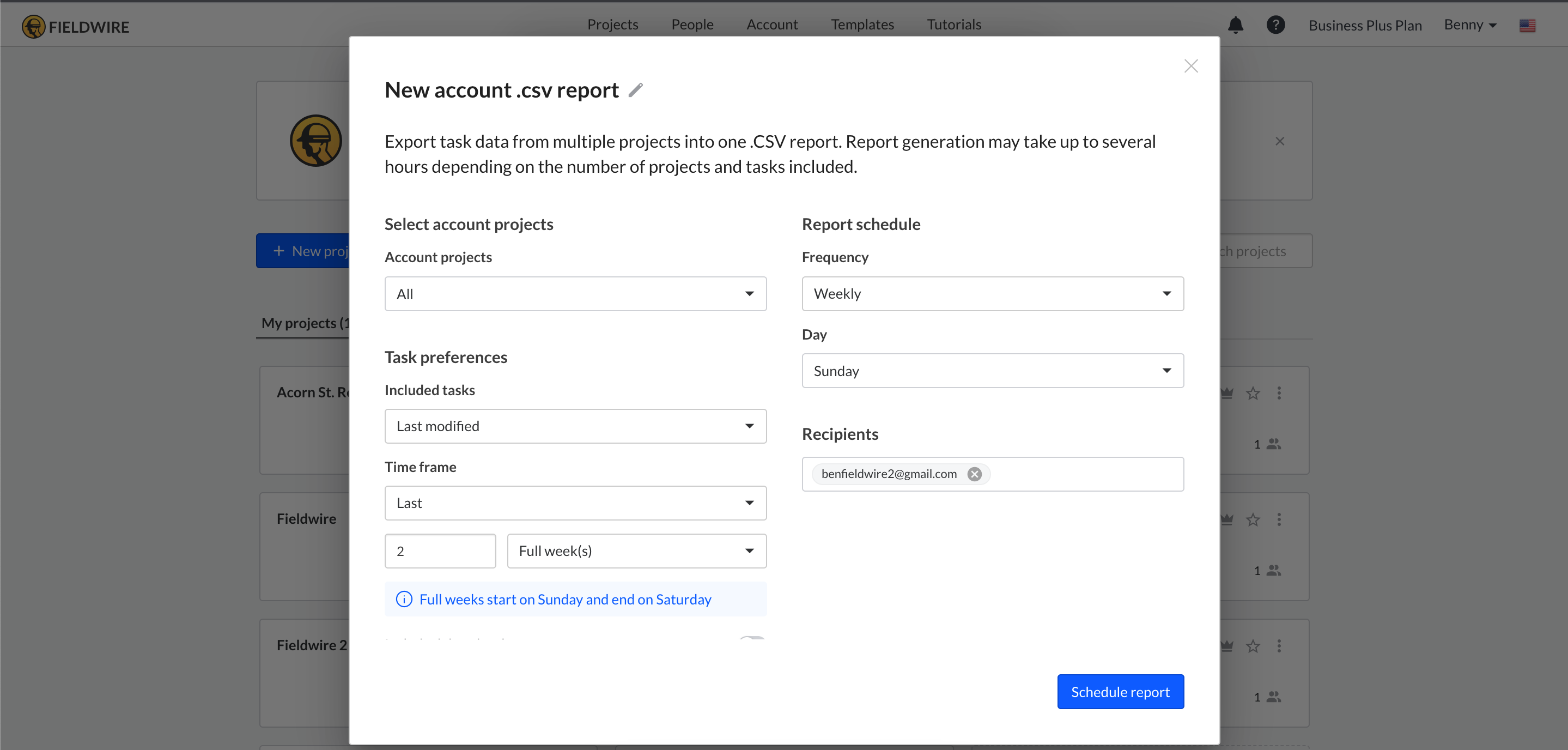Screen dimensions: 1568x750
Task: Click the US flag language icon
Action: coord(1527,26)
